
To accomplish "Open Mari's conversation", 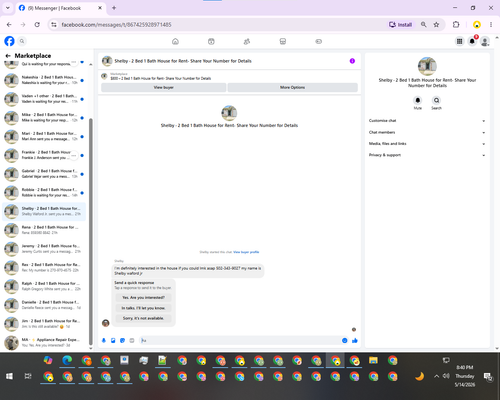I will (x=44, y=136).
